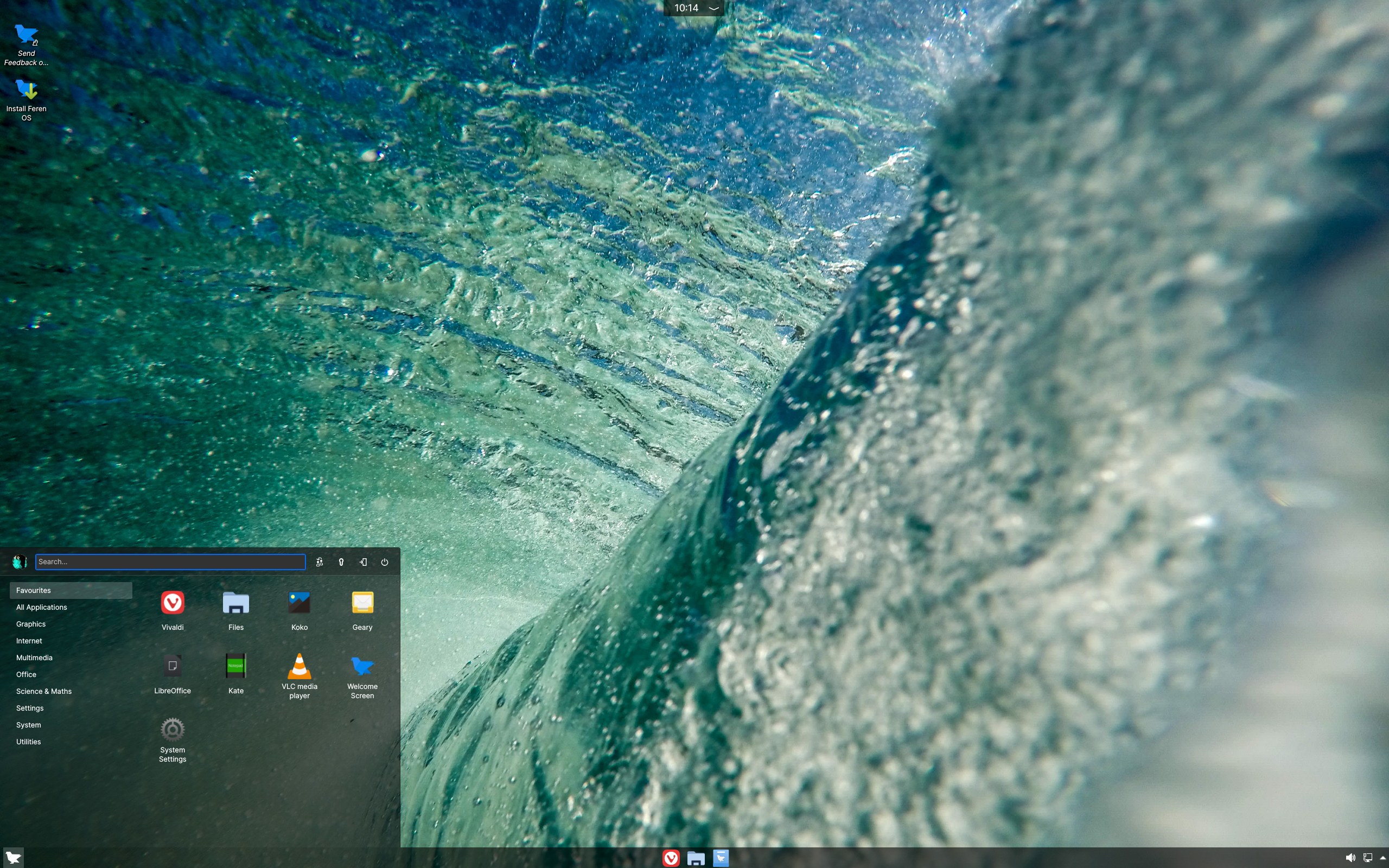
Task: Click the log out icon in launcher header
Action: click(x=363, y=562)
